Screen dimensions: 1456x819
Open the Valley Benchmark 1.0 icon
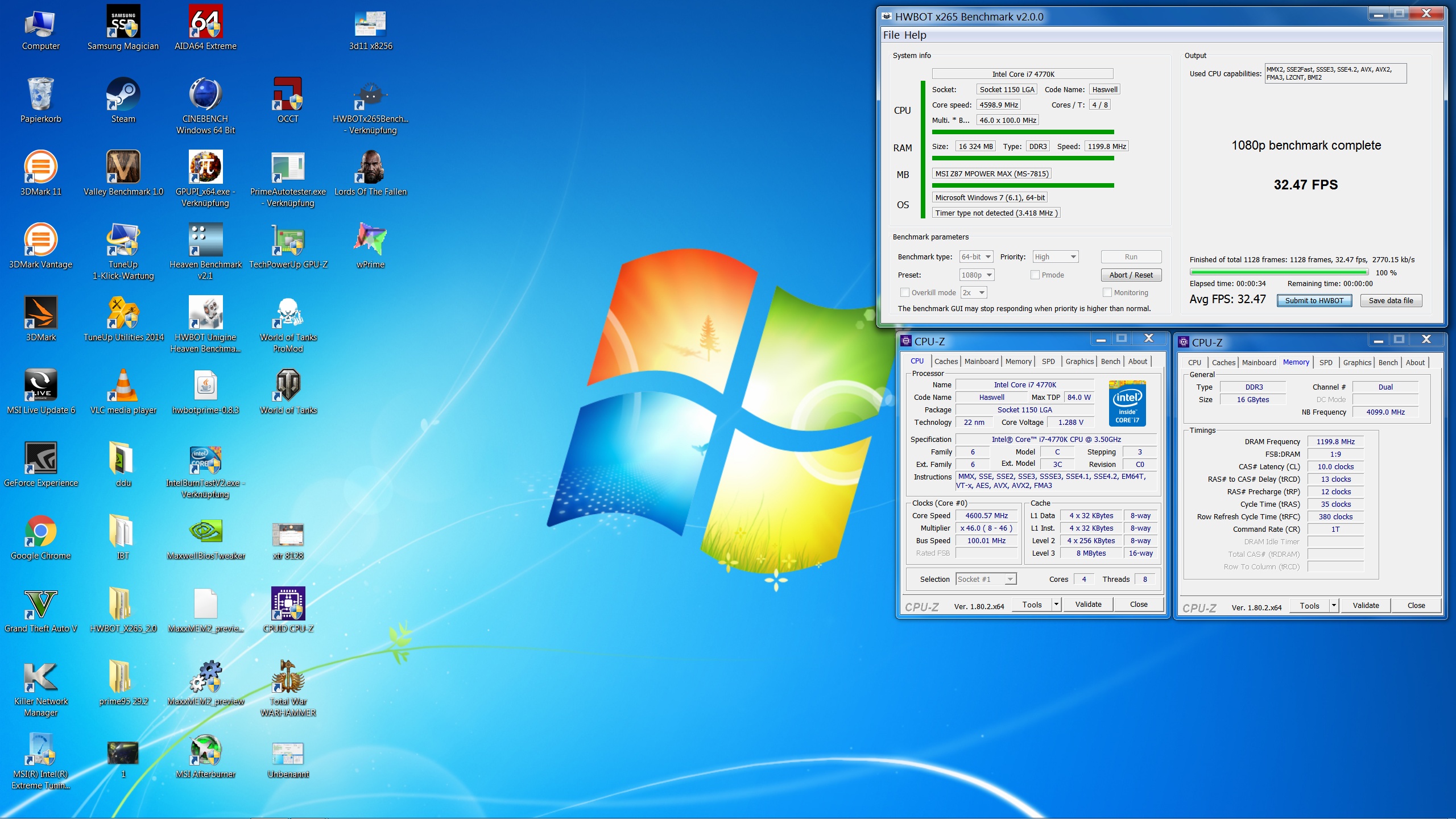coord(123,173)
